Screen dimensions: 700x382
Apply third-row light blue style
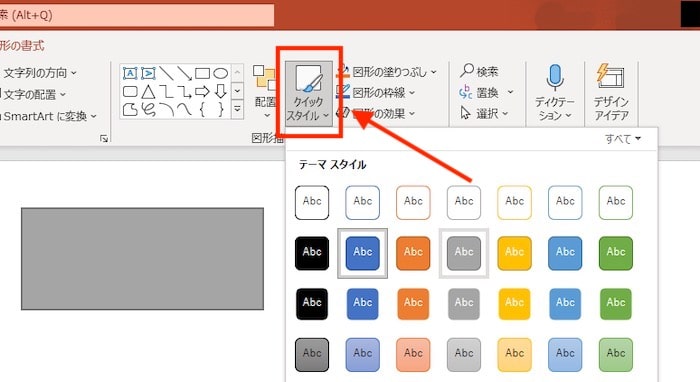tap(565, 304)
